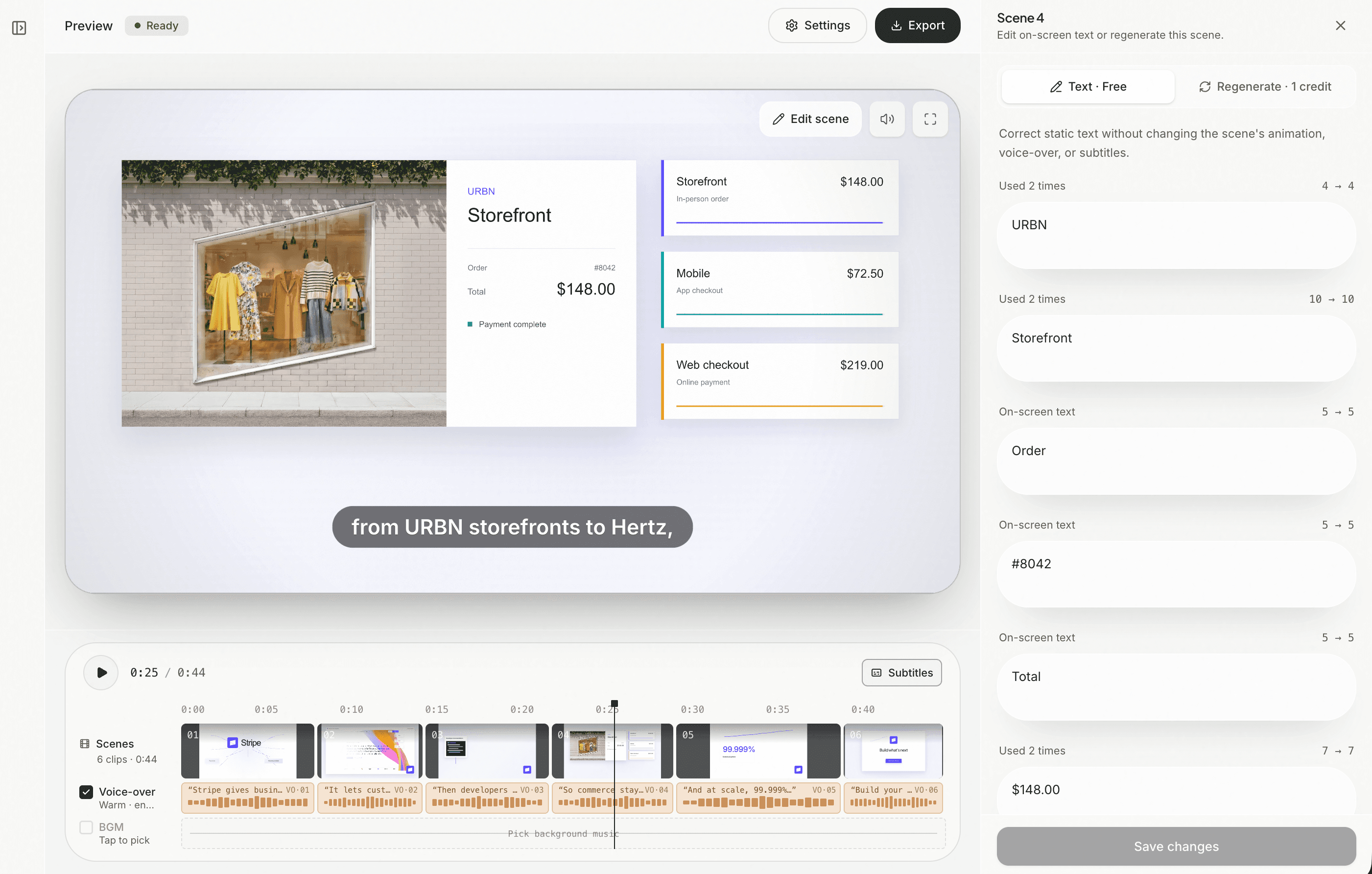Click the subtitle 'from URBN storefronts to Hertz,'
Image resolution: width=1372 pixels, height=874 pixels.
point(512,527)
